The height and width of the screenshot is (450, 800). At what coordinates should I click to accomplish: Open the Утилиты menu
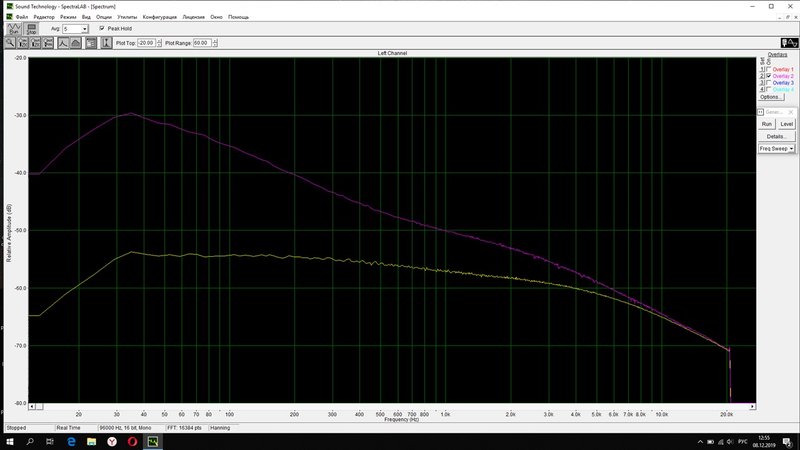click(127, 17)
